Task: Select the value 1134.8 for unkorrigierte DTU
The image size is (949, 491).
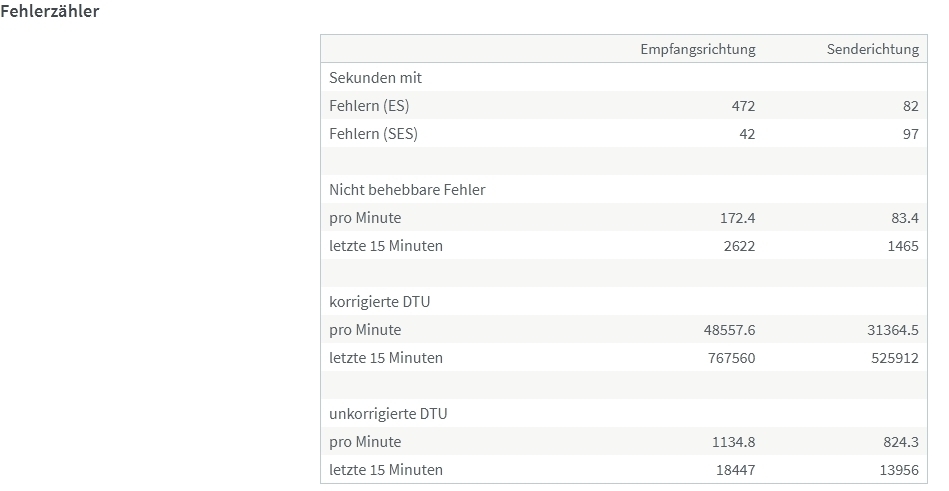Action: point(734,442)
